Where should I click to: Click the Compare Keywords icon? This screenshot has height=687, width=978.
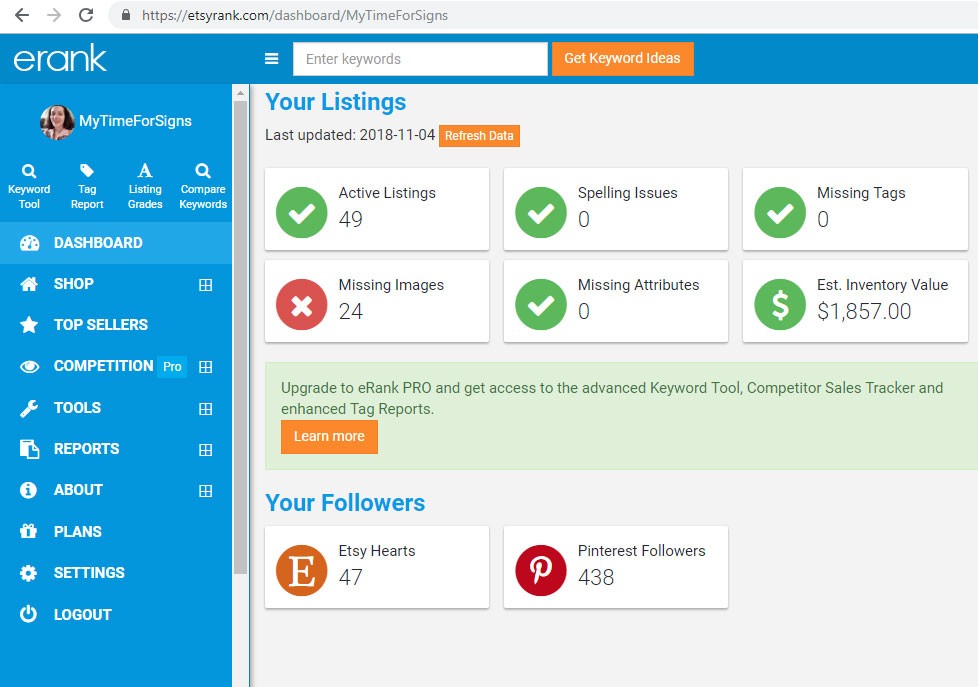coord(203,171)
